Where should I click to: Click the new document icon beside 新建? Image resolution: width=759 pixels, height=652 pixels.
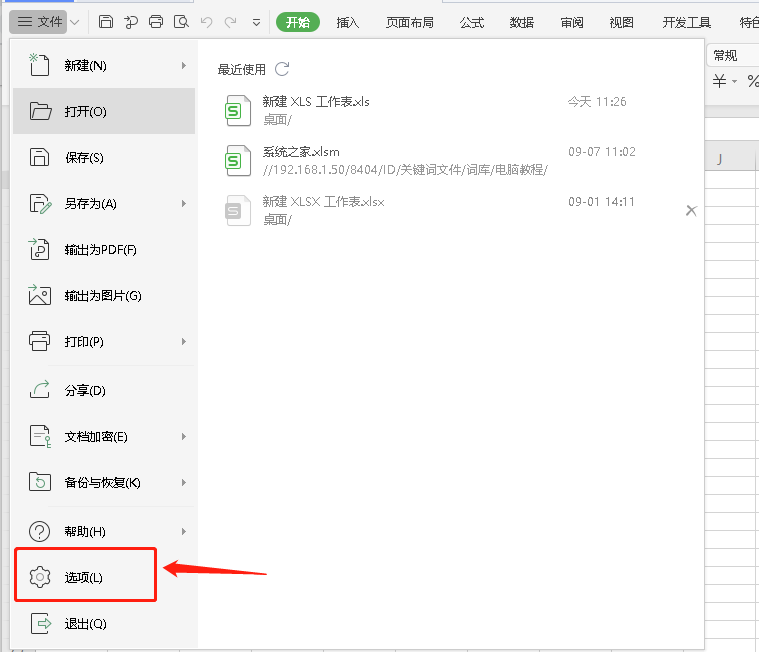(39, 64)
